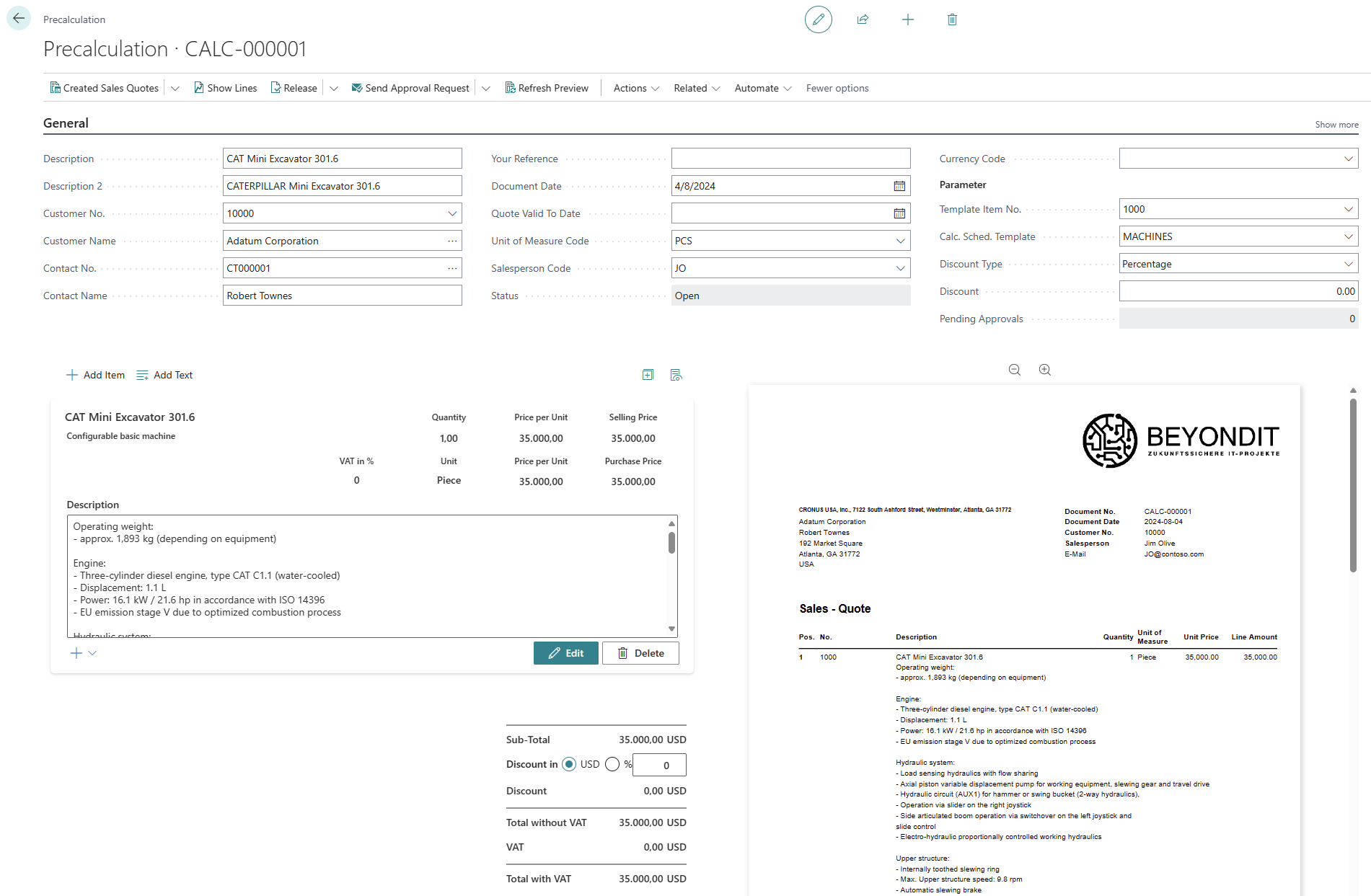Open the Discount Type dropdown

point(1348,264)
